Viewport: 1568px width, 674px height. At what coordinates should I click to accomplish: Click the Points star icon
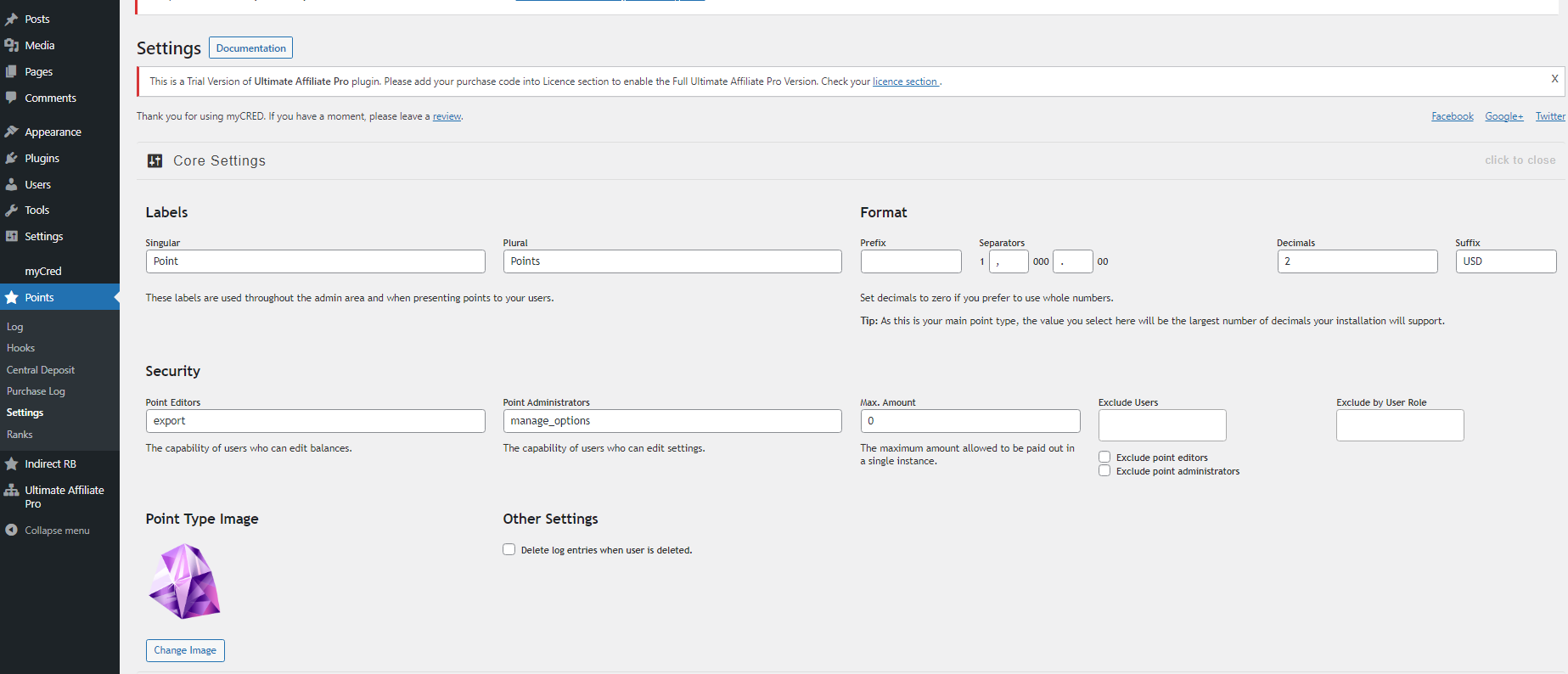point(12,297)
